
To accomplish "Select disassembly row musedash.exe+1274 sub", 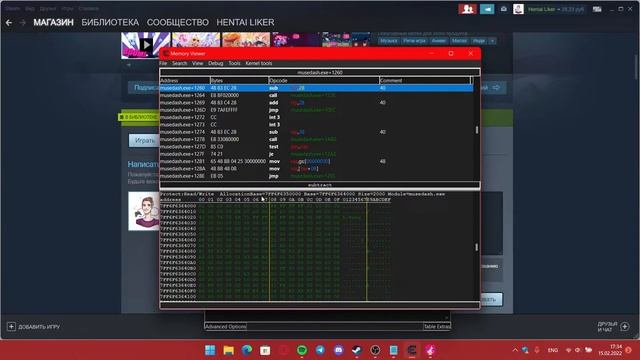I will click(x=316, y=132).
